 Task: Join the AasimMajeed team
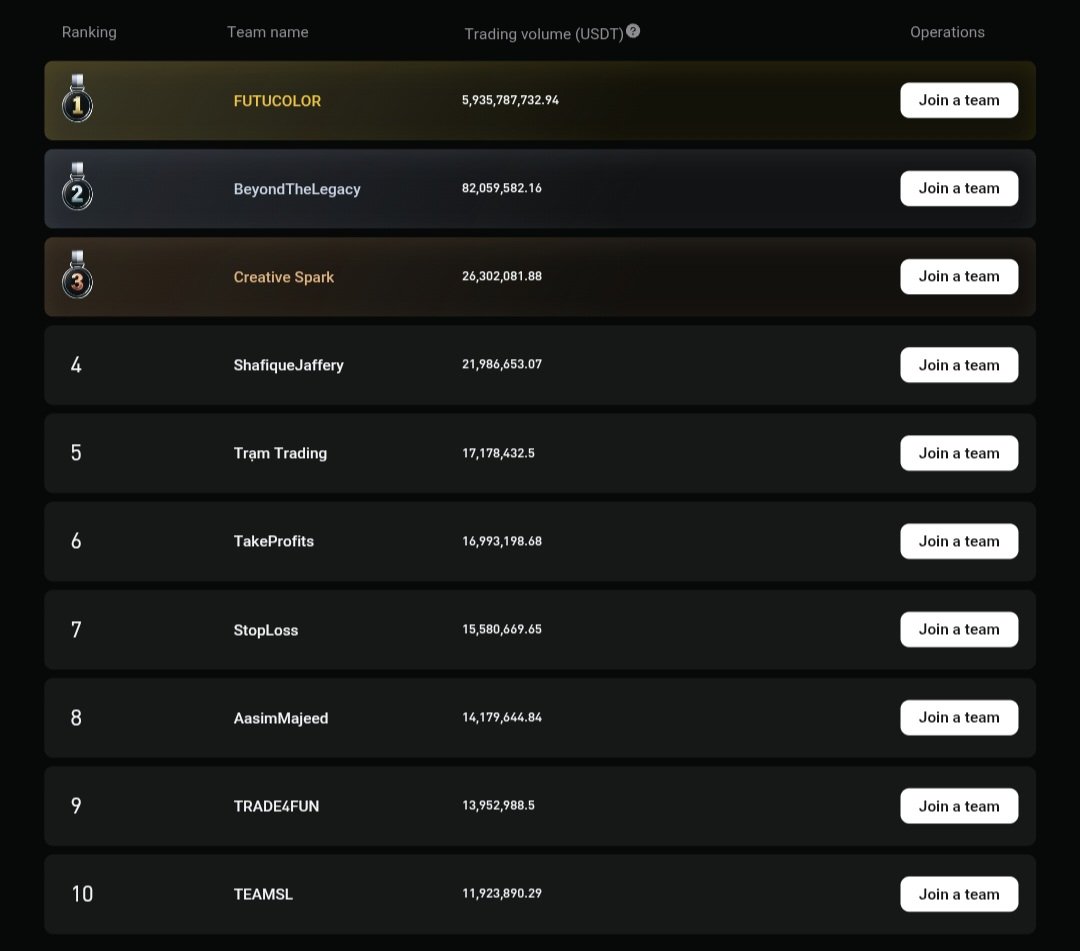(x=959, y=718)
